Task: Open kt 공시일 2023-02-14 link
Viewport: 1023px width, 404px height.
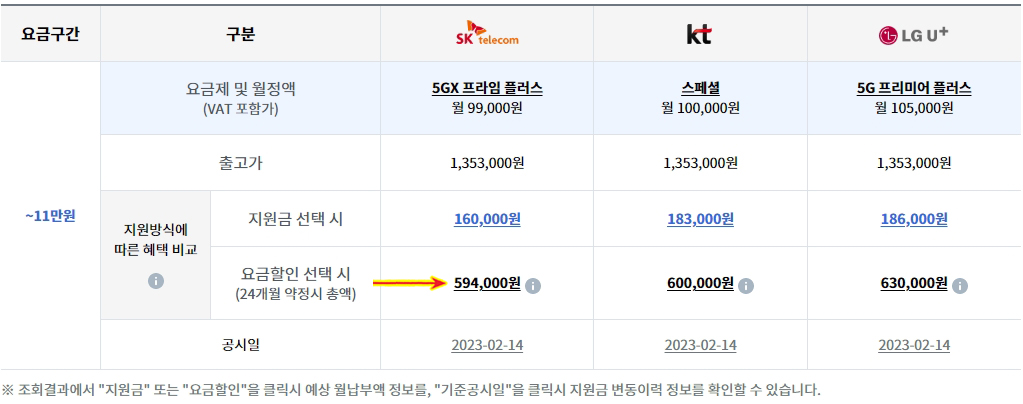Action: click(700, 345)
